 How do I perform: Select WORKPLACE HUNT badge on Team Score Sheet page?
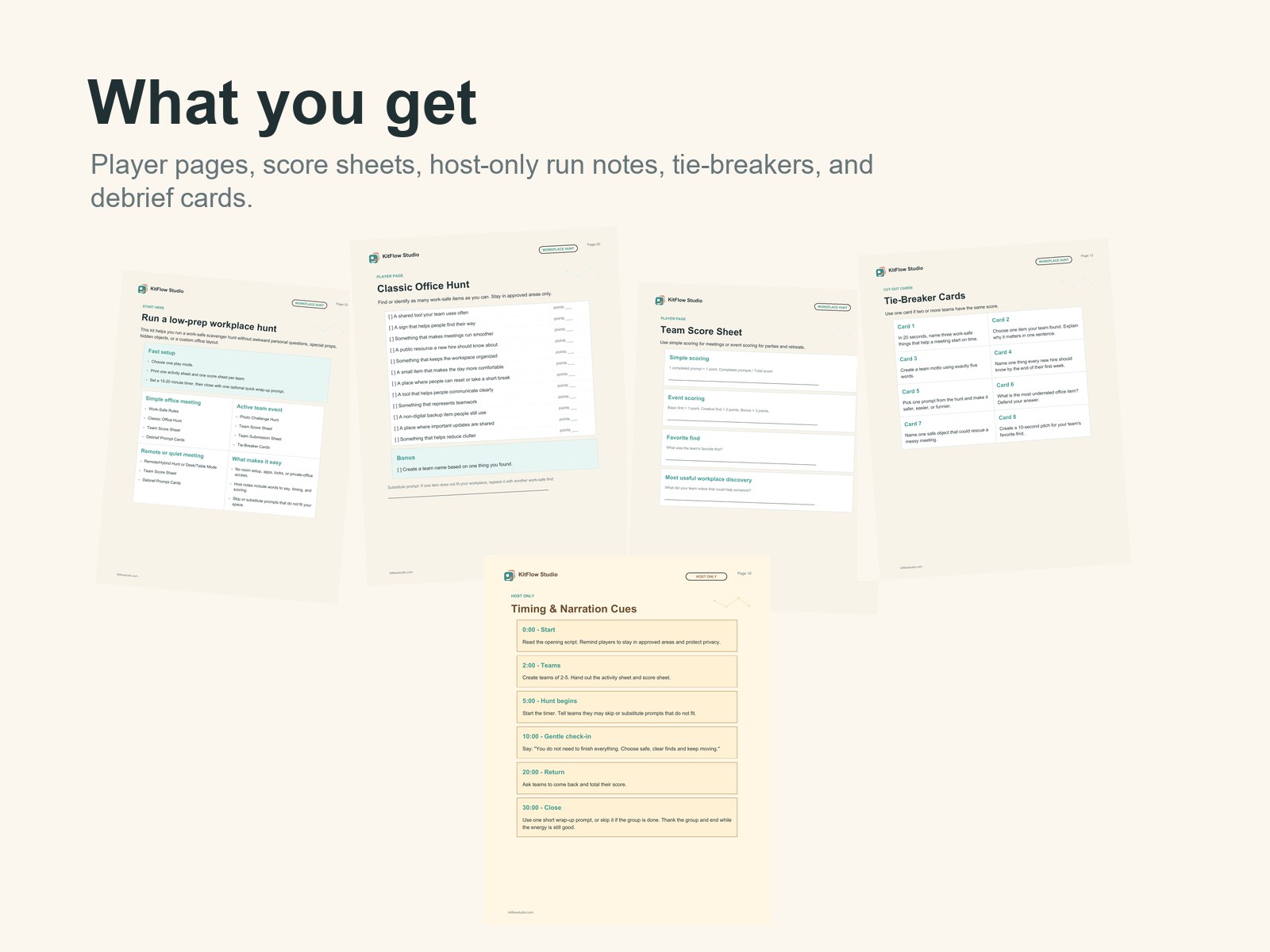832,306
